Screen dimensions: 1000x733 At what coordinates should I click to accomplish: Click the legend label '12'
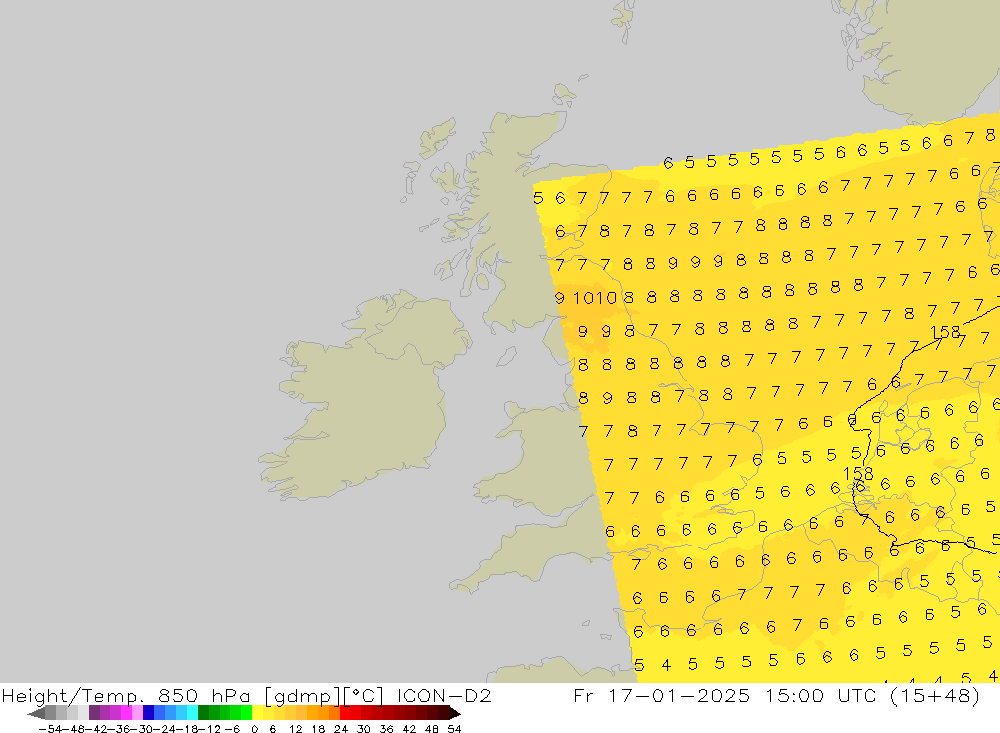[x=295, y=729]
